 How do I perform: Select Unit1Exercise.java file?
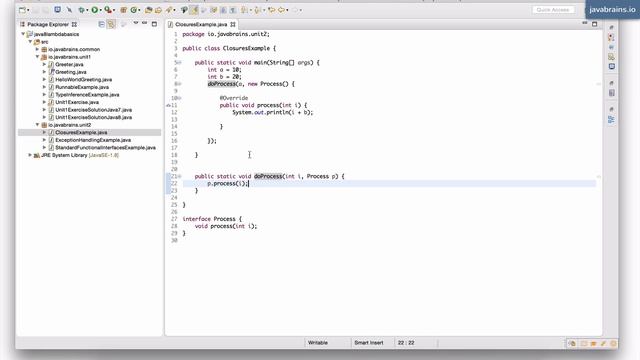point(77,102)
